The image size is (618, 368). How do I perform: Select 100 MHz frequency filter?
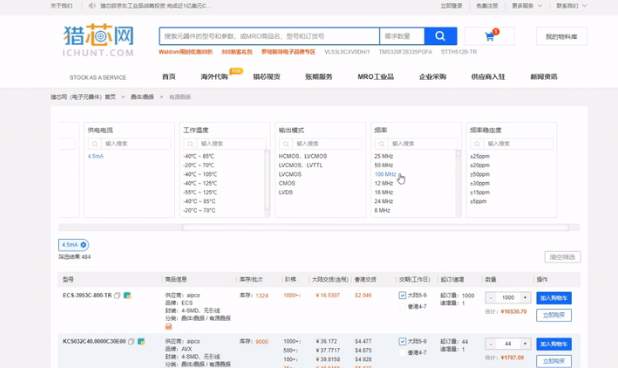coord(385,174)
